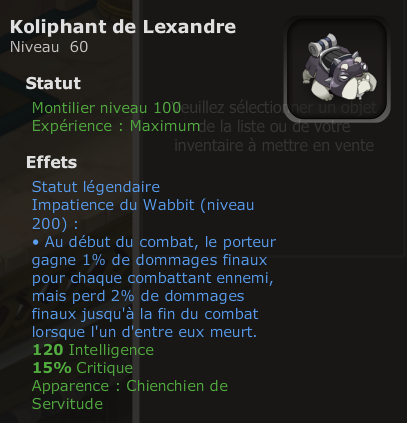Click 'pour chaque combattant ennemi' text

153,278
